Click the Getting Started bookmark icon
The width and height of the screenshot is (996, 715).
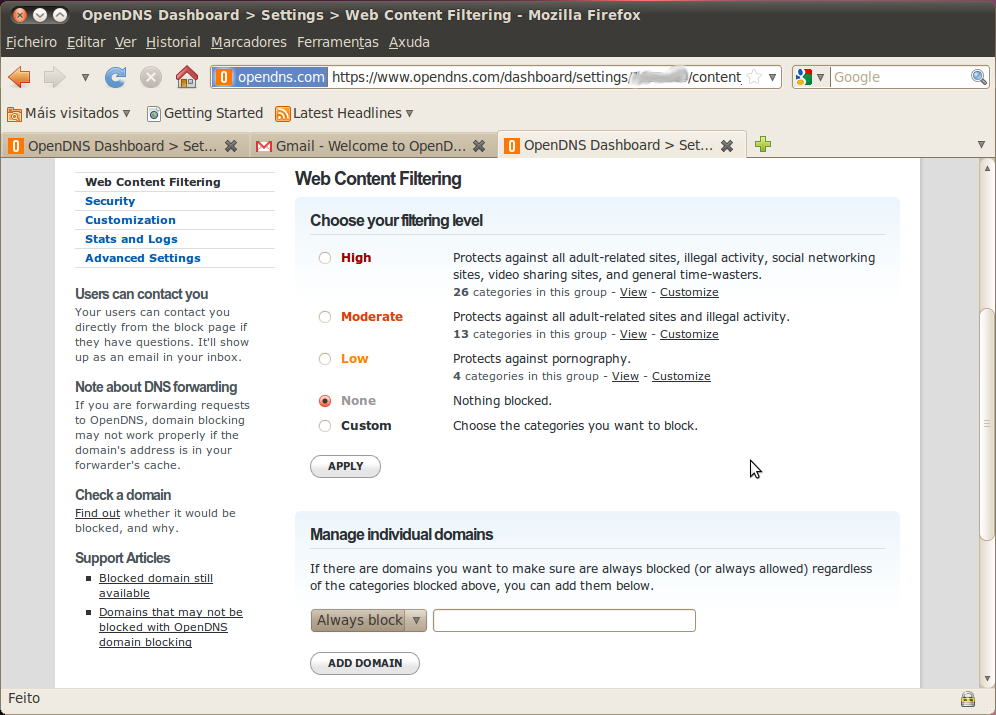tap(153, 114)
